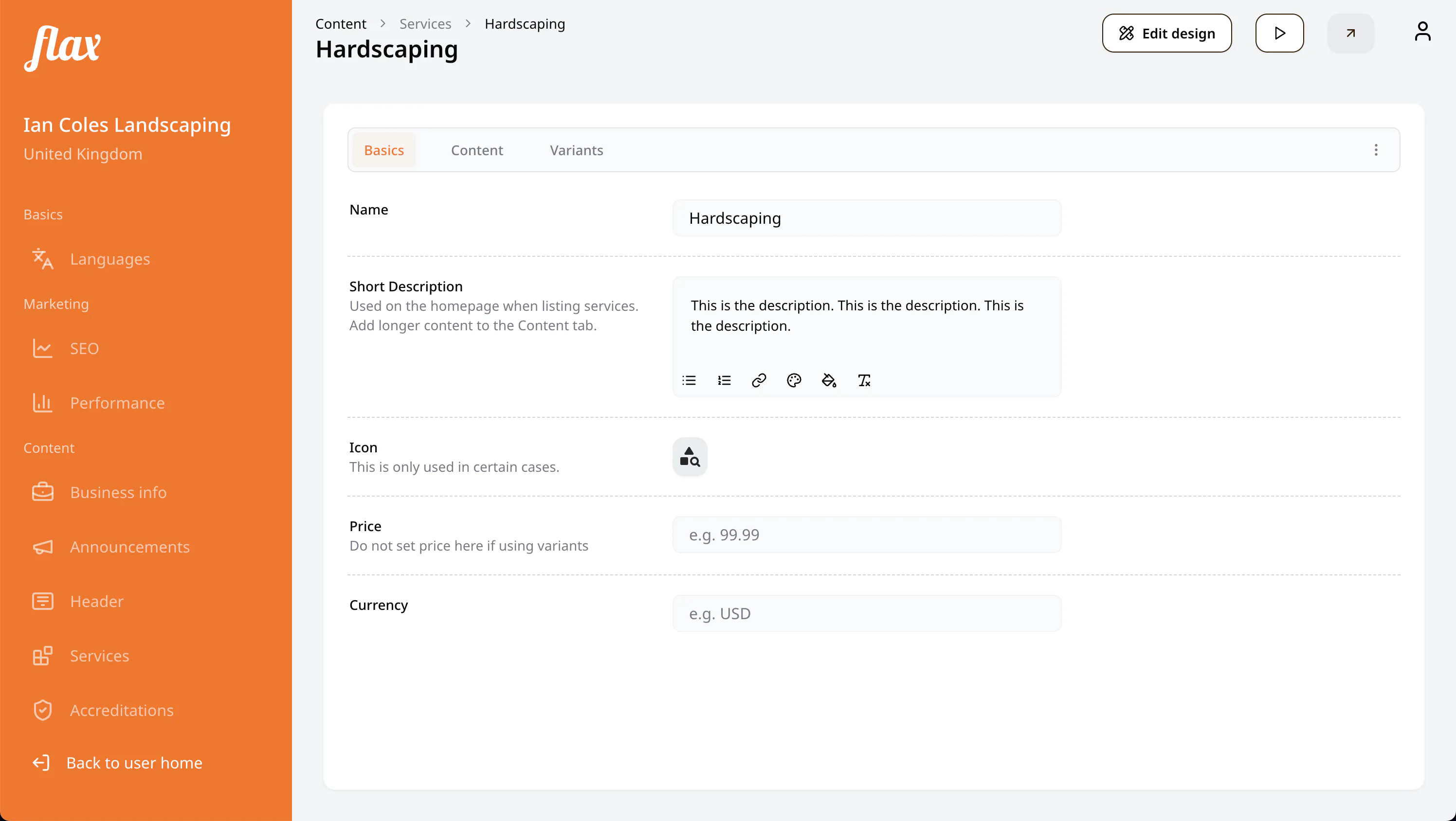Click the preview play button
Screen dimensions: 1456x821
(1280, 34)
